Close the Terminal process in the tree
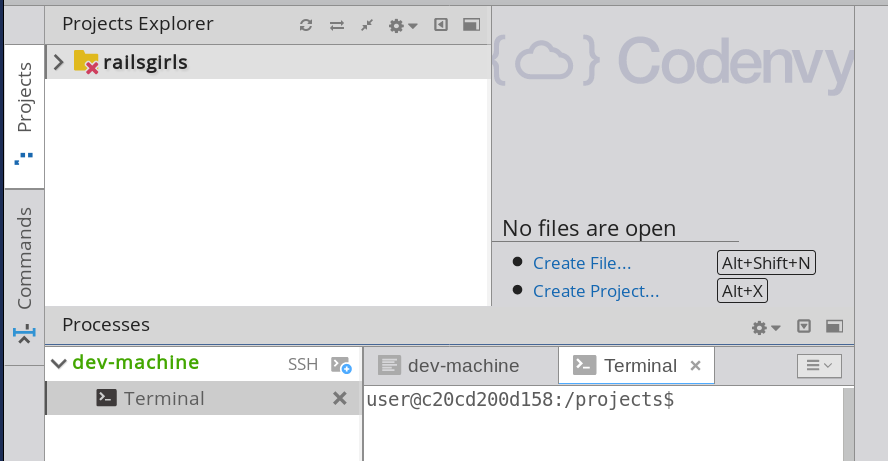The height and width of the screenshot is (461, 888). (340, 398)
